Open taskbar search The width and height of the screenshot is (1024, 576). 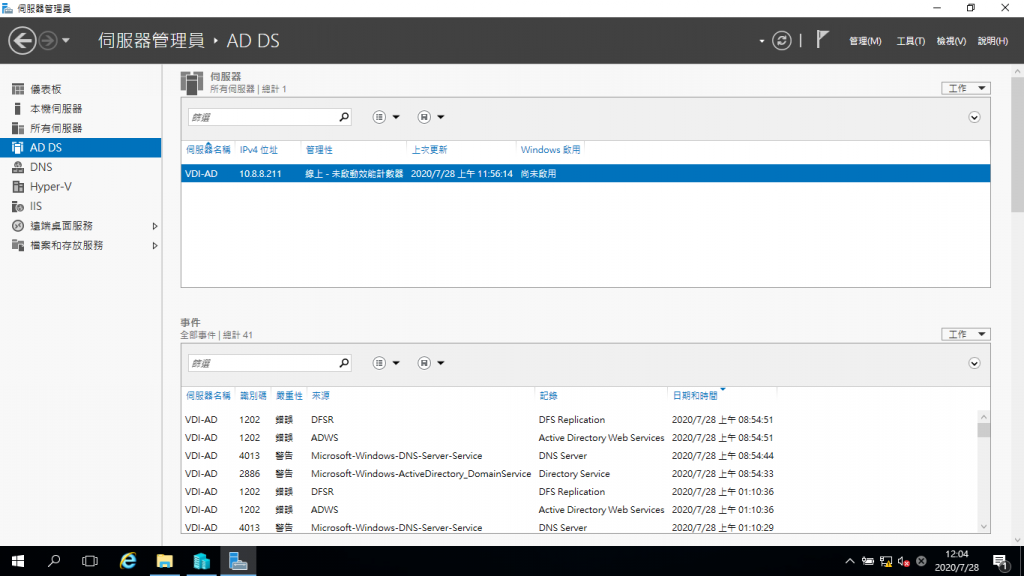point(54,561)
